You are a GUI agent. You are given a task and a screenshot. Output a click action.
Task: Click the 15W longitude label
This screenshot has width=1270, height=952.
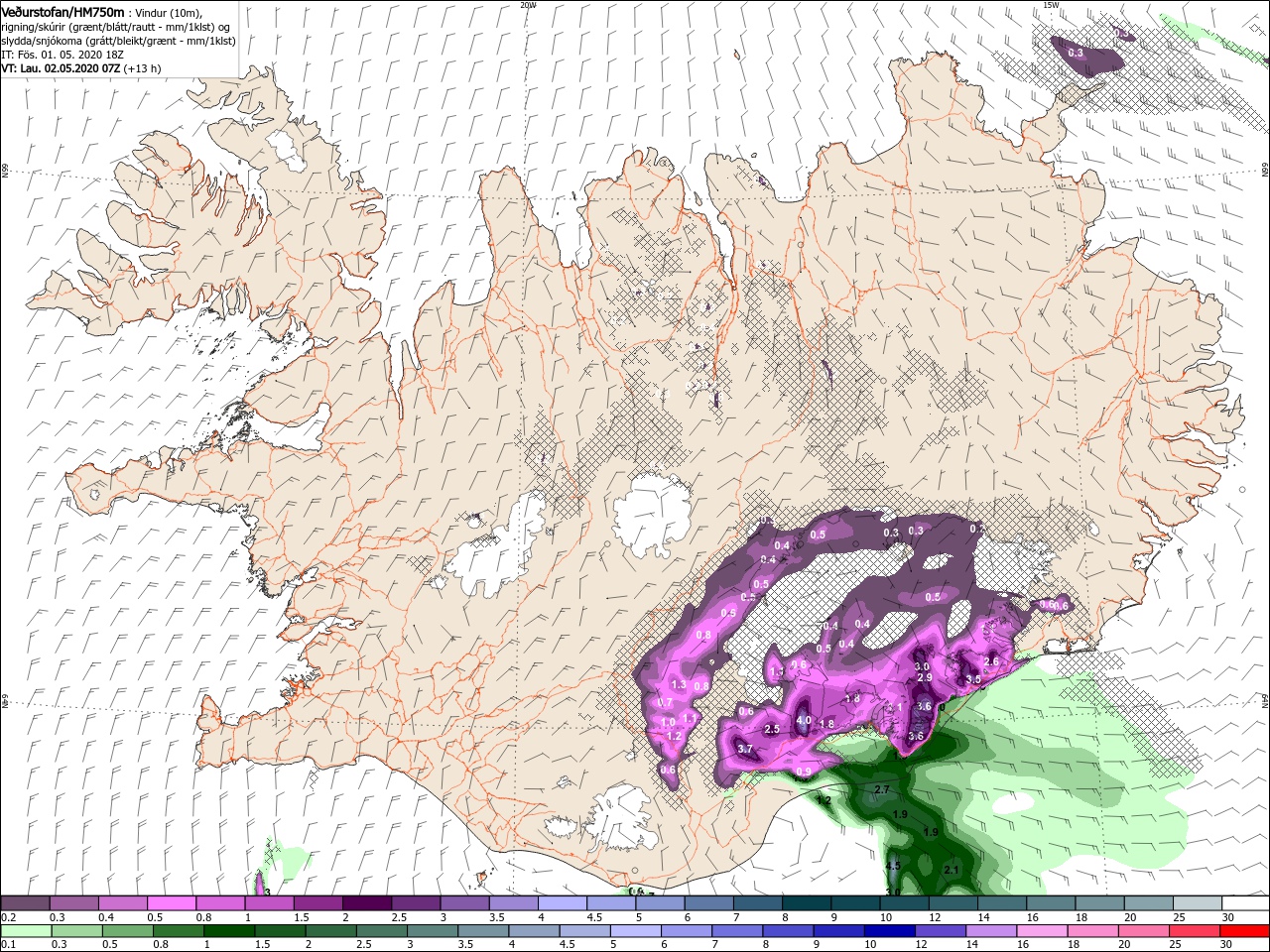pyautogui.click(x=1051, y=5)
